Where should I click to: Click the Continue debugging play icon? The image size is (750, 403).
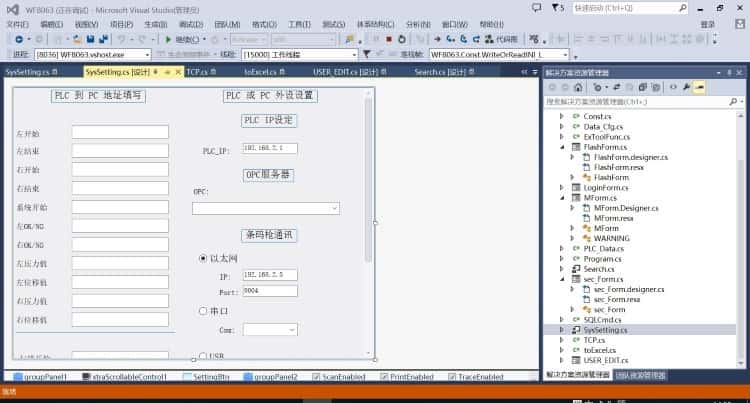(x=168, y=39)
